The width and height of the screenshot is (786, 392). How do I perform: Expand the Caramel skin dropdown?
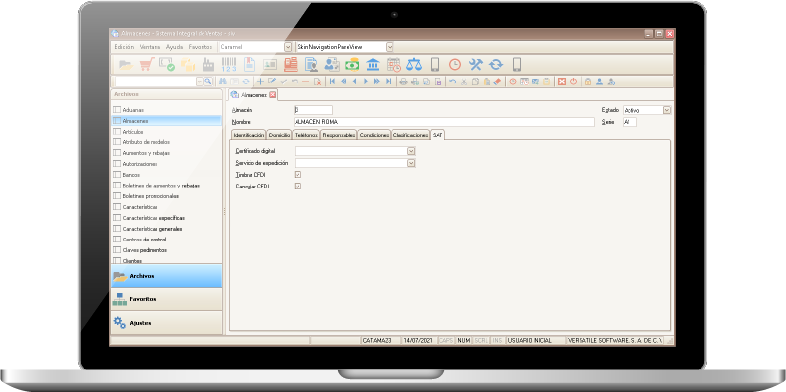pyautogui.click(x=288, y=47)
